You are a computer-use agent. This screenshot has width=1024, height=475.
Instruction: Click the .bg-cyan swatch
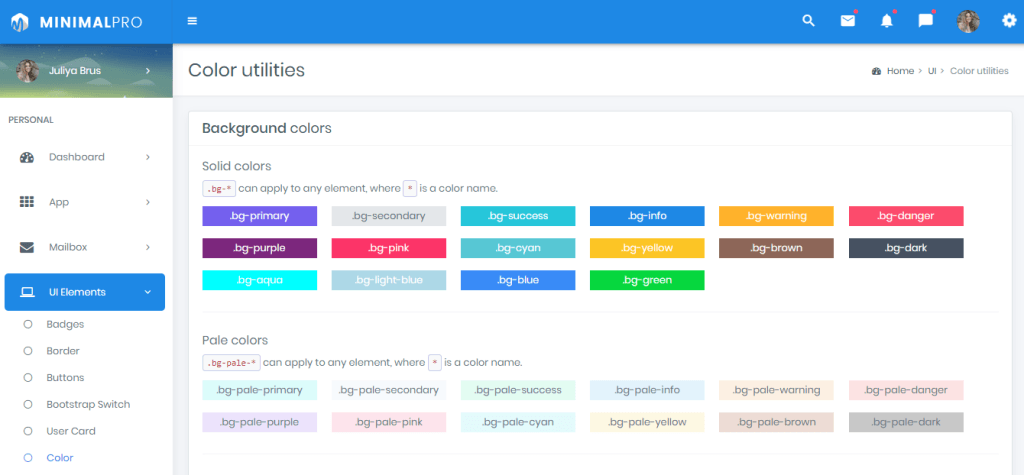point(518,248)
